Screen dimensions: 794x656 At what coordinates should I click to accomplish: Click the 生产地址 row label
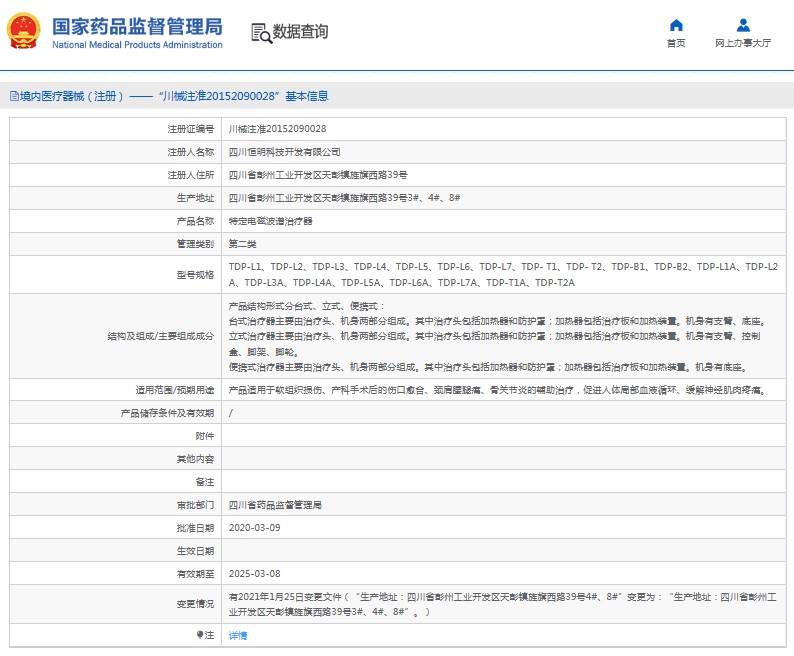195,198
